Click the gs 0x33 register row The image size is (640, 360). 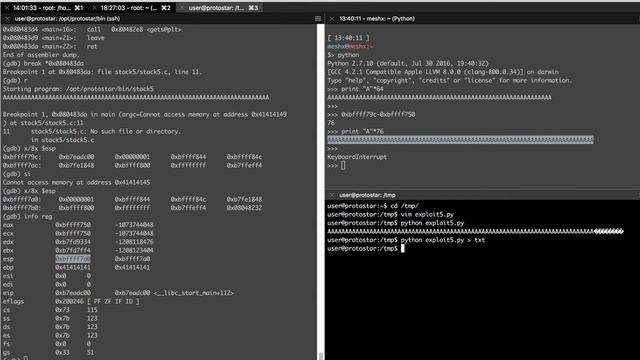click(48, 352)
